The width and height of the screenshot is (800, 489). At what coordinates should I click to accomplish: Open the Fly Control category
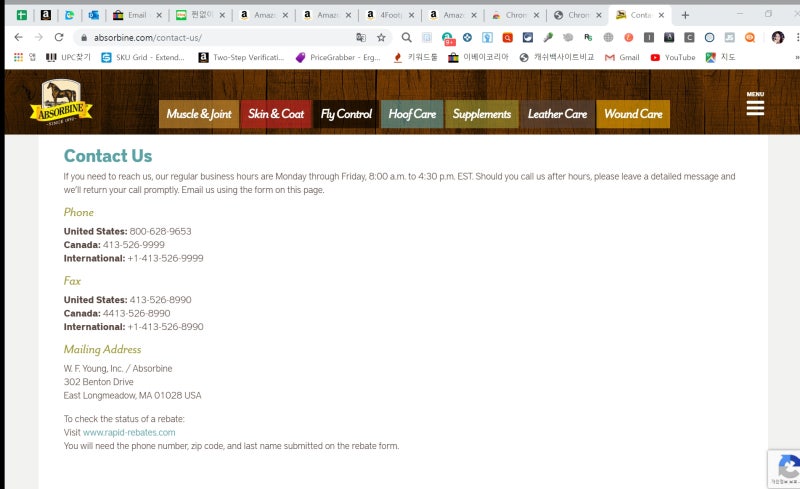(346, 114)
